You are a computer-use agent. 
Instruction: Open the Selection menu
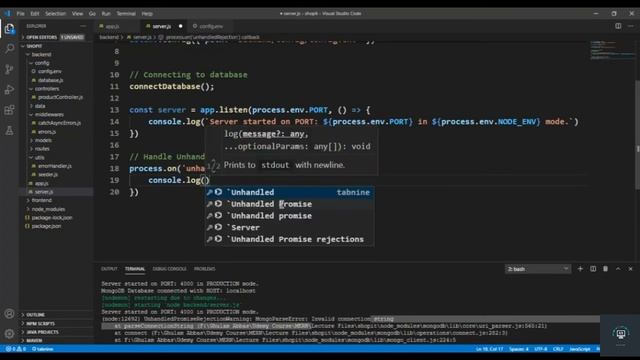(x=56, y=13)
